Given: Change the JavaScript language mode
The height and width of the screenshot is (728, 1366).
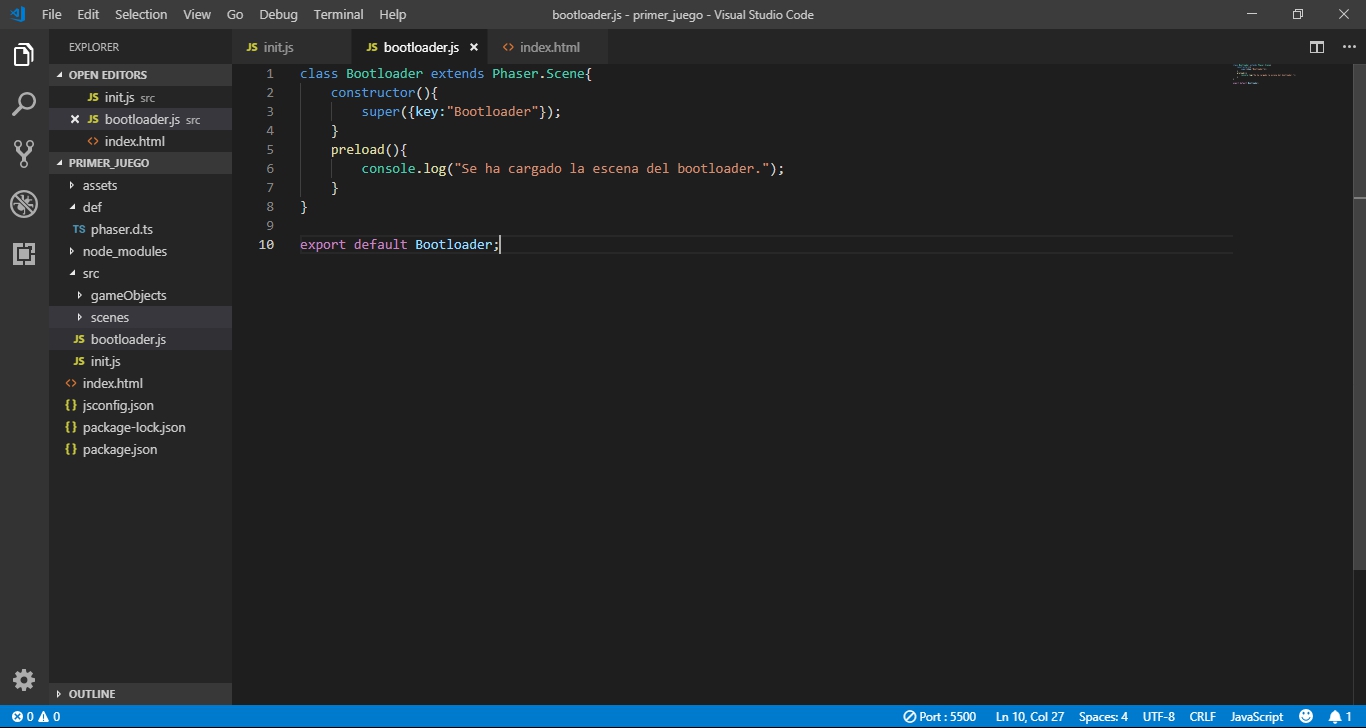Looking at the screenshot, I should coord(1256,716).
